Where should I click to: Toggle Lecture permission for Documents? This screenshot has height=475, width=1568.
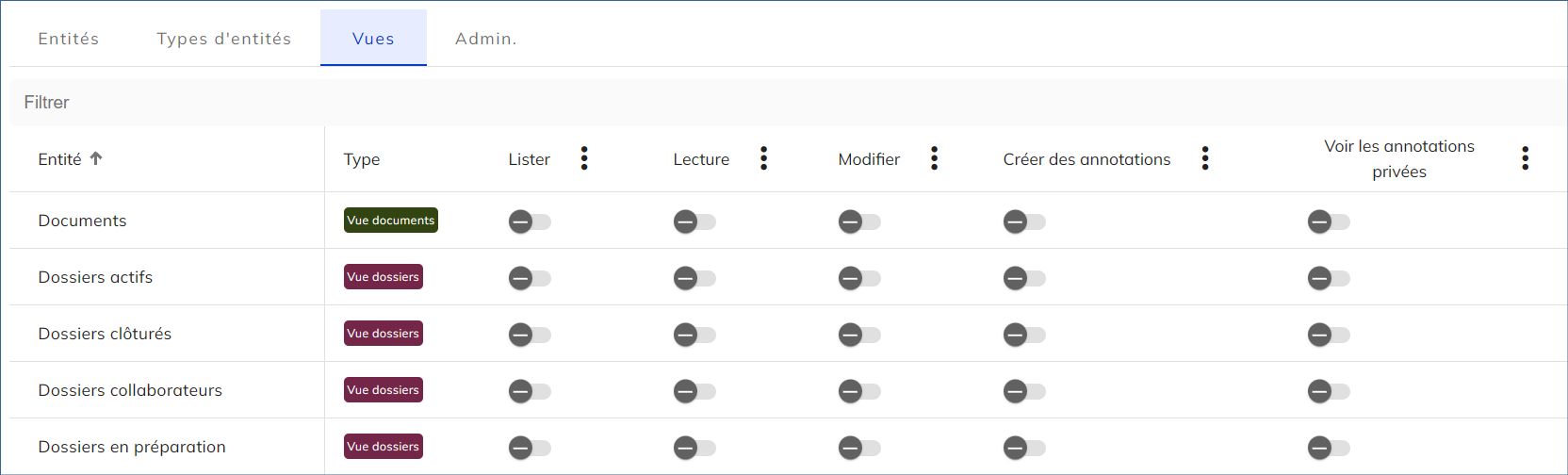coord(694,221)
